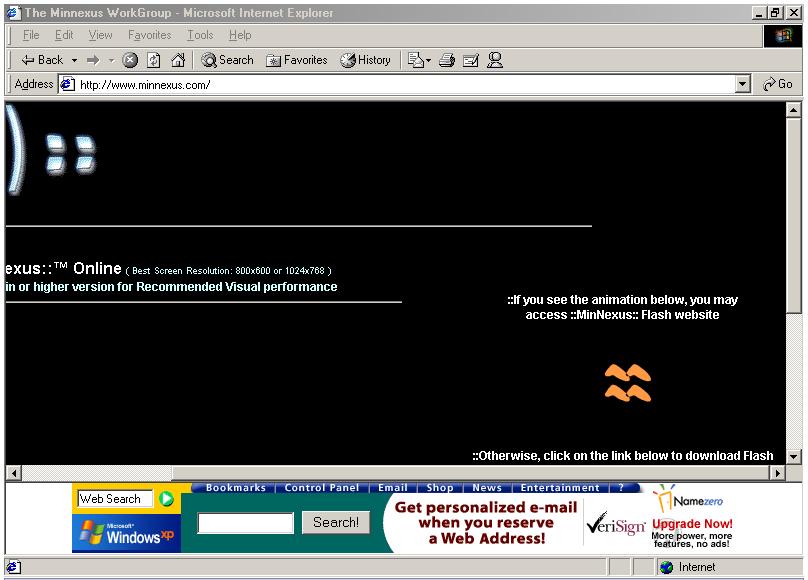
Task: Click the Windows logo throbber icon
Action: pyautogui.click(x=782, y=36)
